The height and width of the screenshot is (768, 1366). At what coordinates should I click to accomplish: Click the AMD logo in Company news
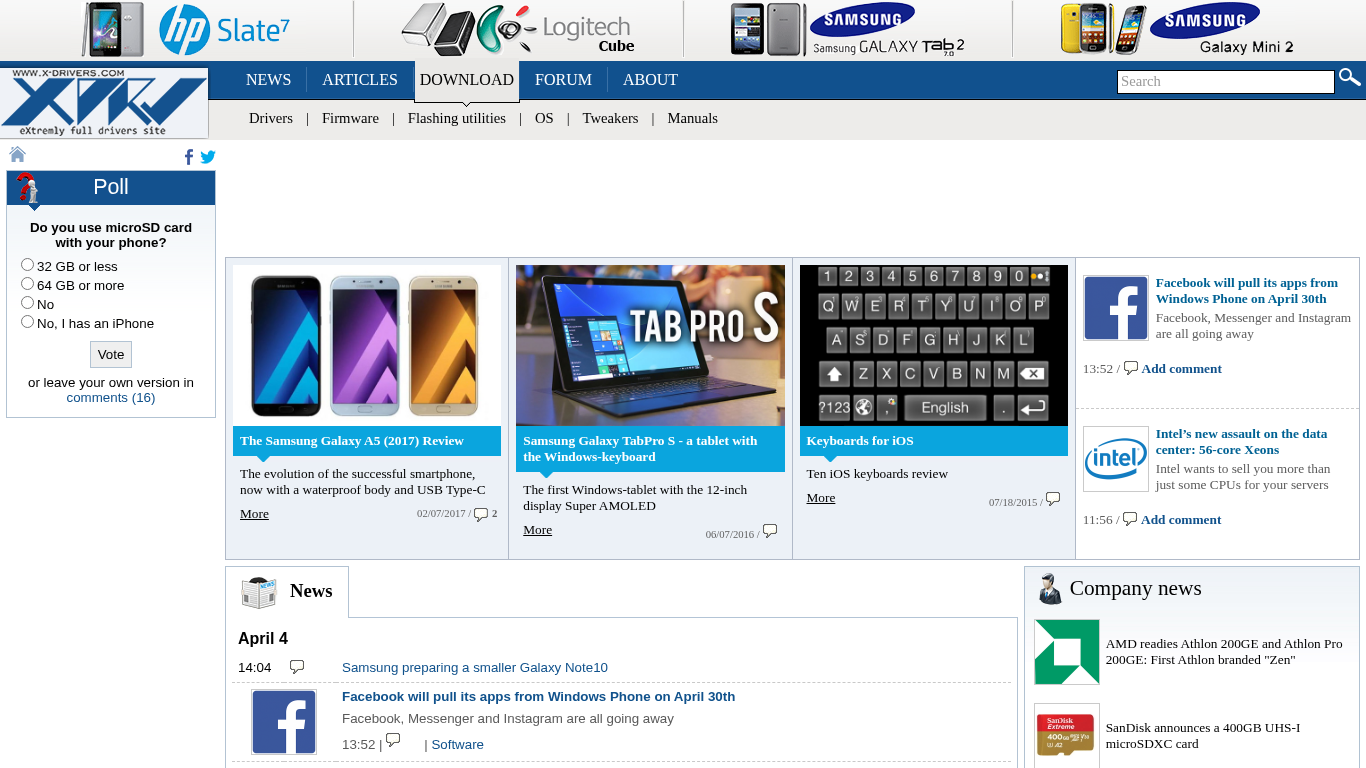[x=1067, y=652]
